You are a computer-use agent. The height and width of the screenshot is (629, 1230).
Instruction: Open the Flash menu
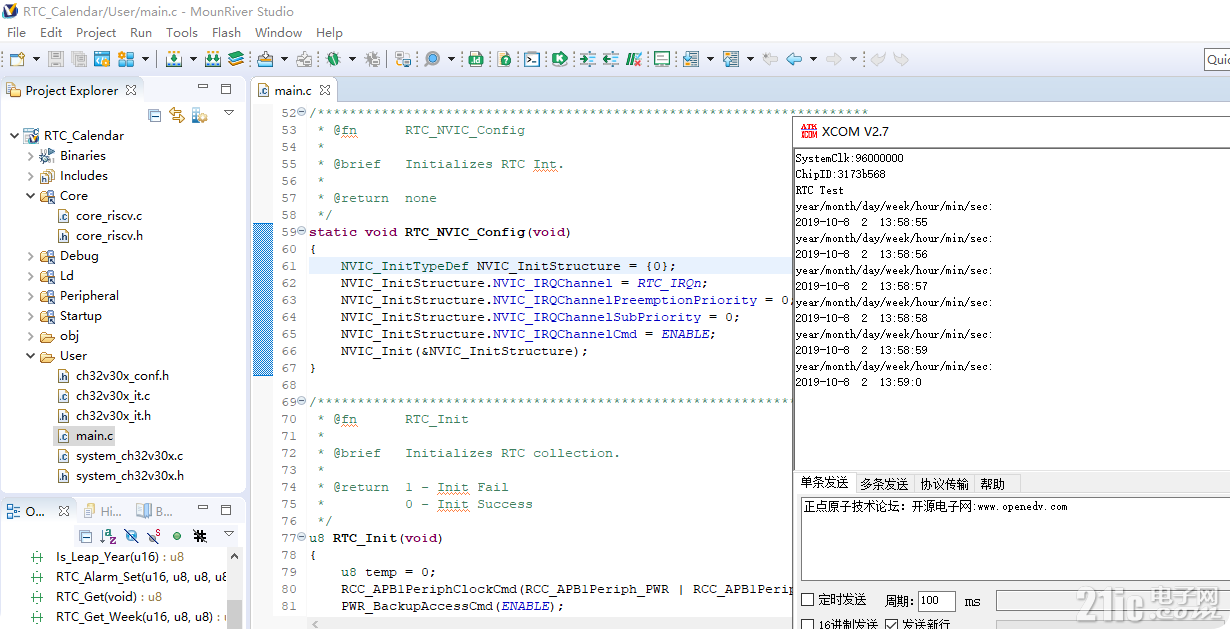[x=226, y=32]
